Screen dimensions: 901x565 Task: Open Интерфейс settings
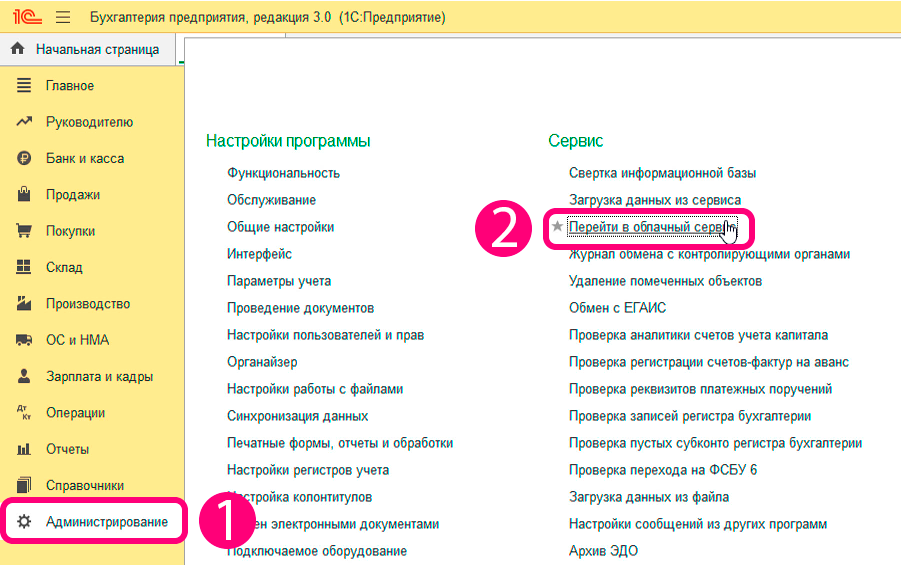pyautogui.click(x=259, y=254)
